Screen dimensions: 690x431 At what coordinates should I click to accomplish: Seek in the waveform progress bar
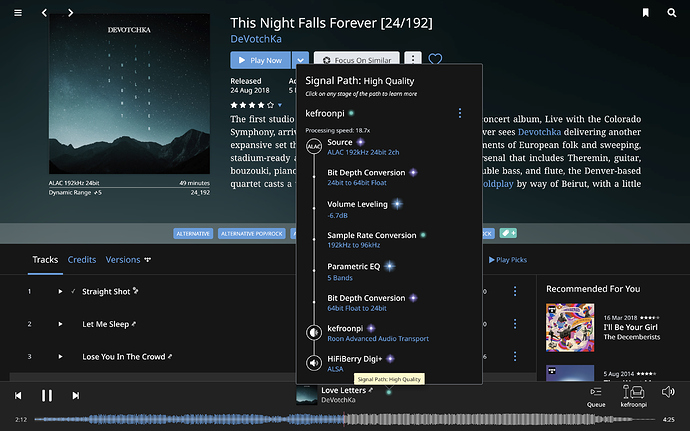click(x=345, y=420)
